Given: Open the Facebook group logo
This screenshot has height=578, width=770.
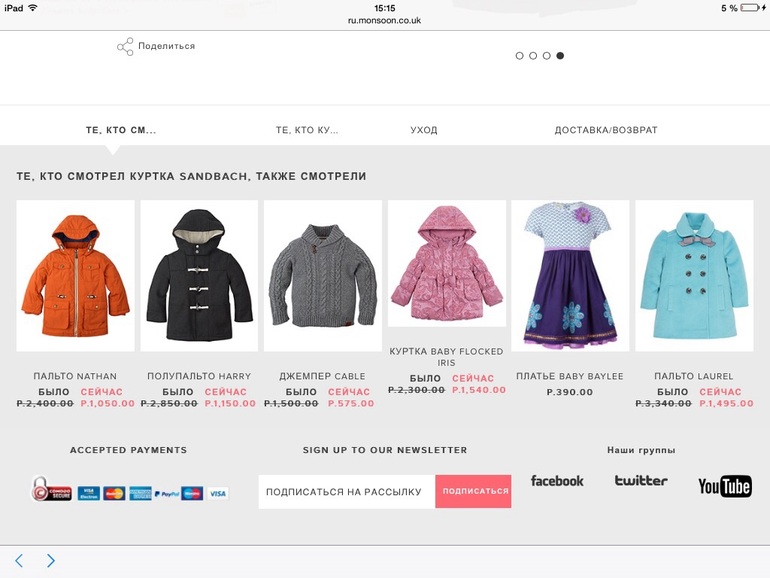Looking at the screenshot, I should coord(557,481).
